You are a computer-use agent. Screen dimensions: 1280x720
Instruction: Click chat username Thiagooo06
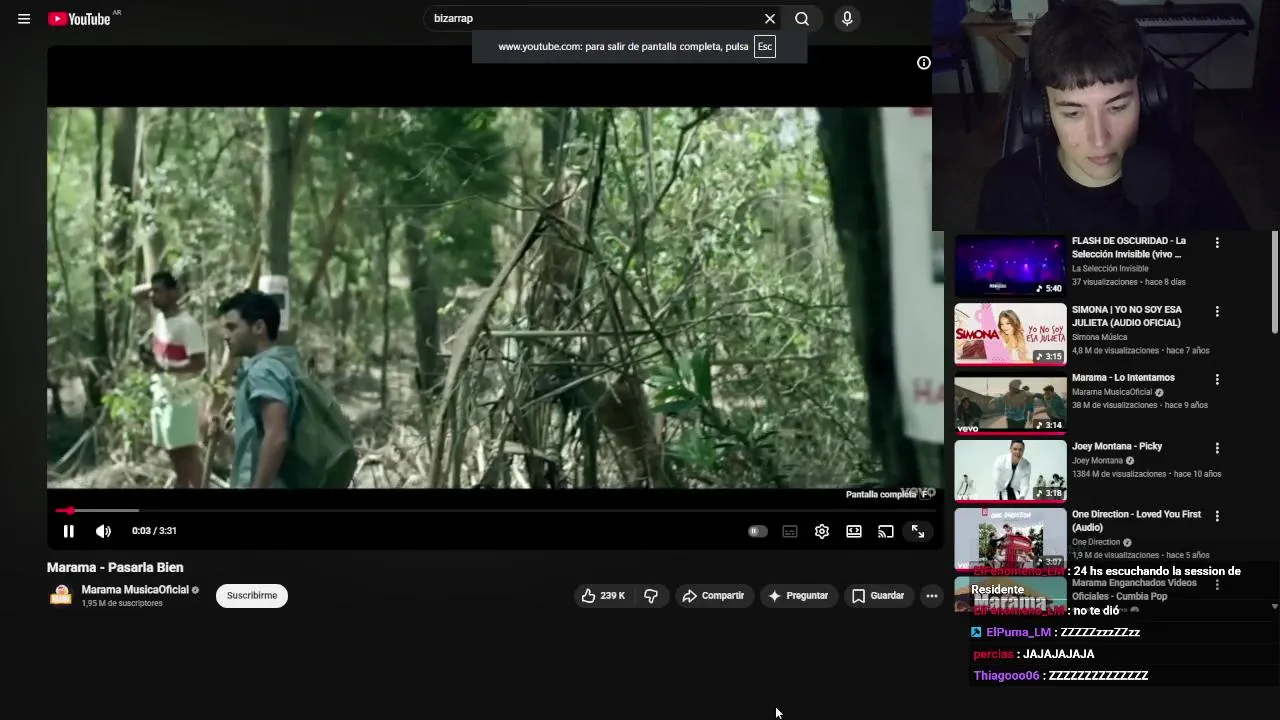point(1006,676)
